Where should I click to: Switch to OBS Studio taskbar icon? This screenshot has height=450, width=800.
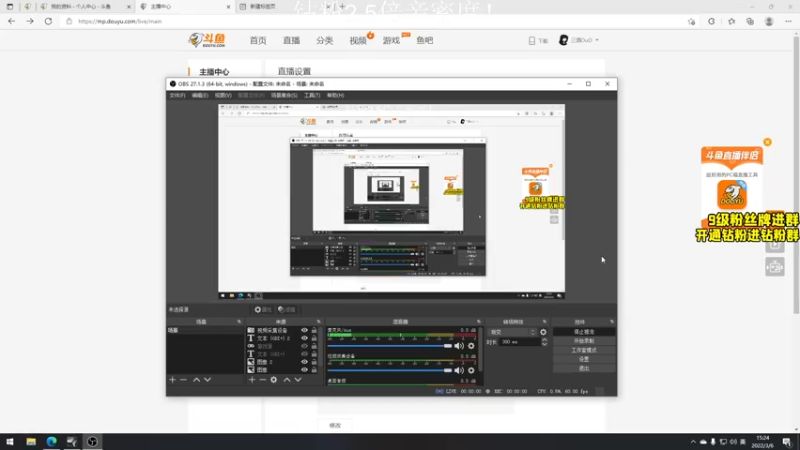(92, 441)
